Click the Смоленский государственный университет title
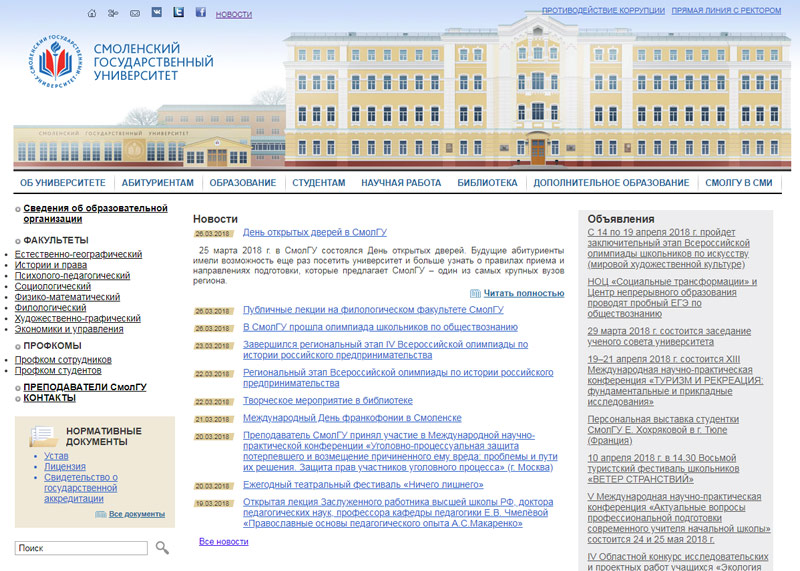The width and height of the screenshot is (800, 571). [x=153, y=62]
